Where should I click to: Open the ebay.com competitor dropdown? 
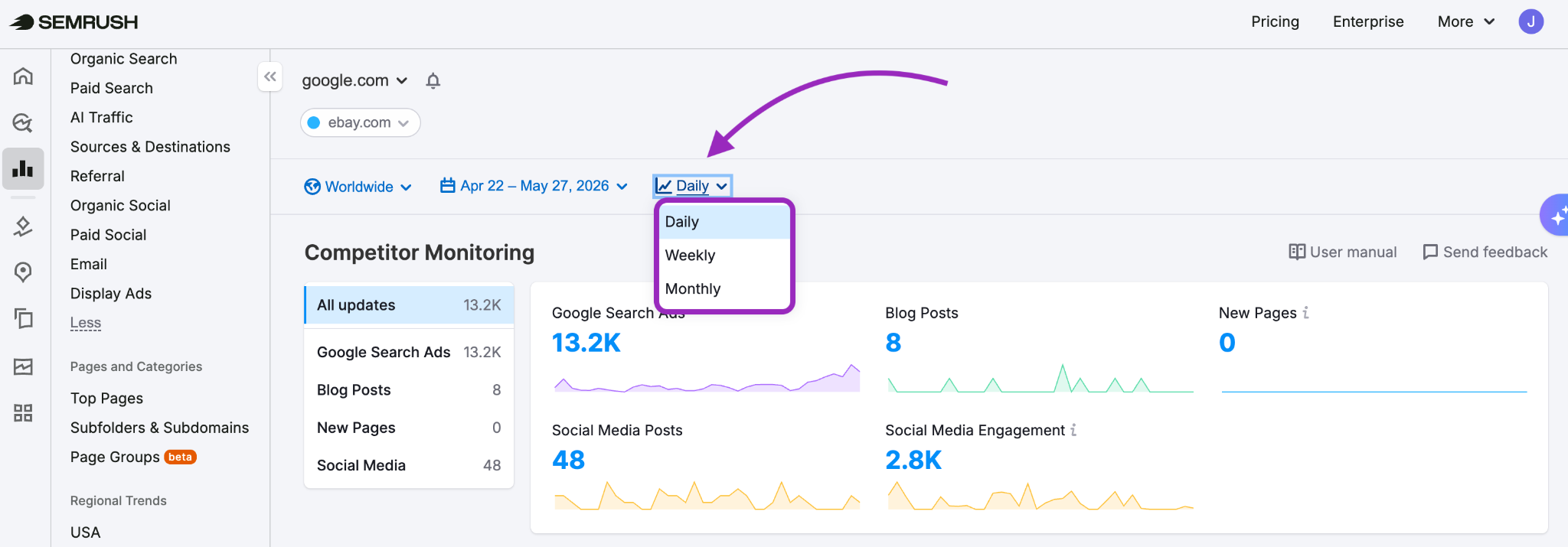coord(361,122)
